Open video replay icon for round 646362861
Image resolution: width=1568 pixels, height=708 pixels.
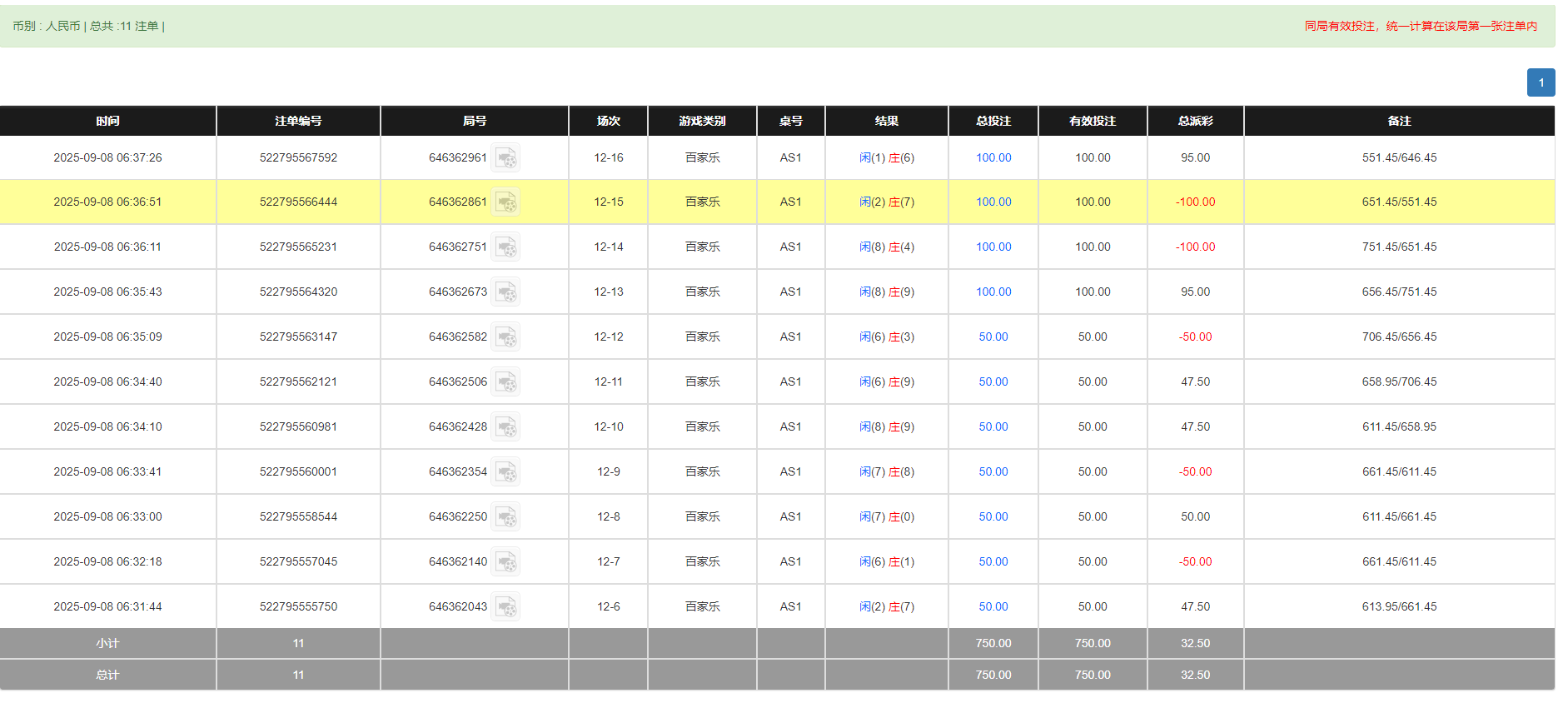point(505,202)
